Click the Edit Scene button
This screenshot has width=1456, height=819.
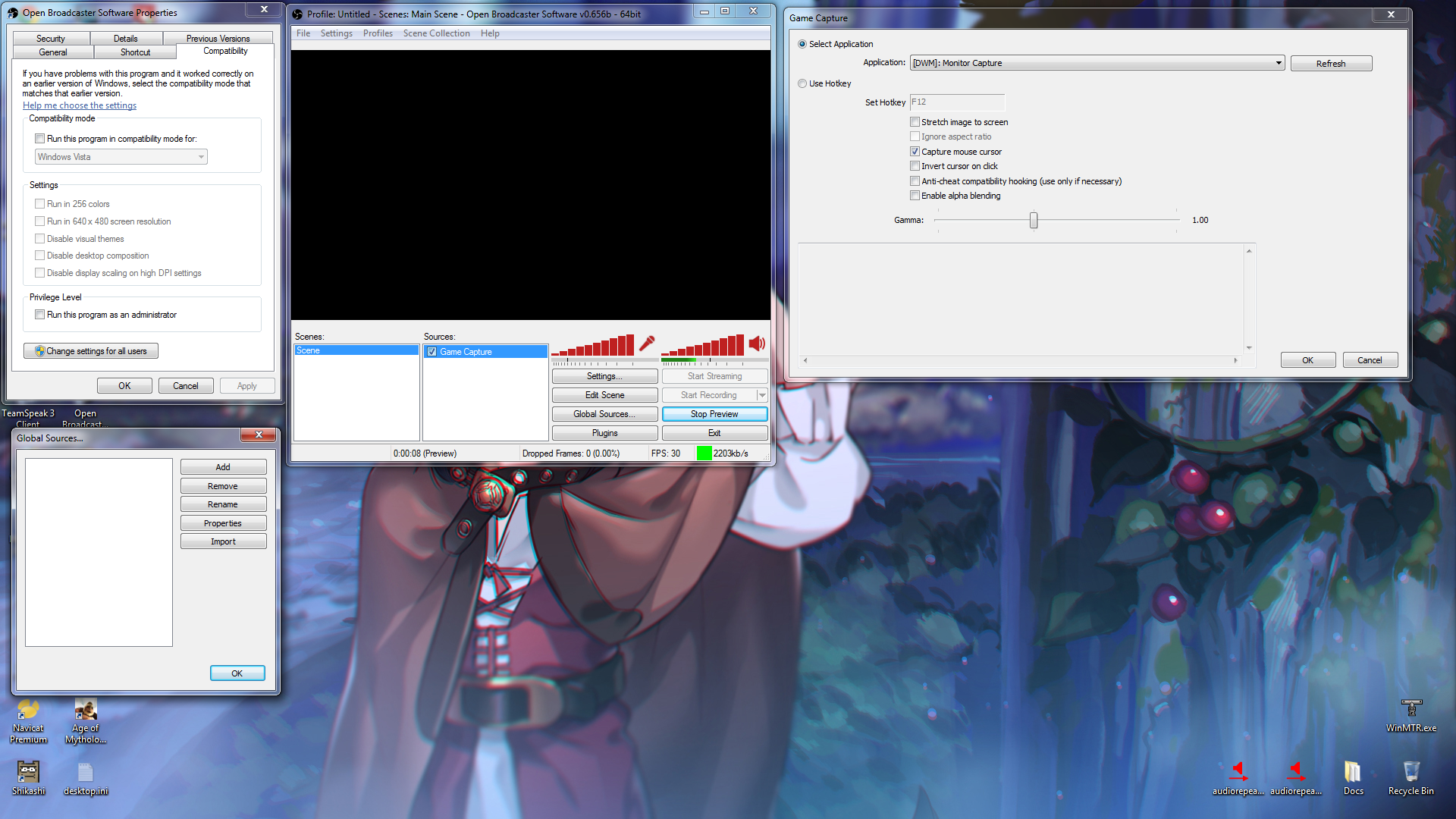[x=604, y=395]
